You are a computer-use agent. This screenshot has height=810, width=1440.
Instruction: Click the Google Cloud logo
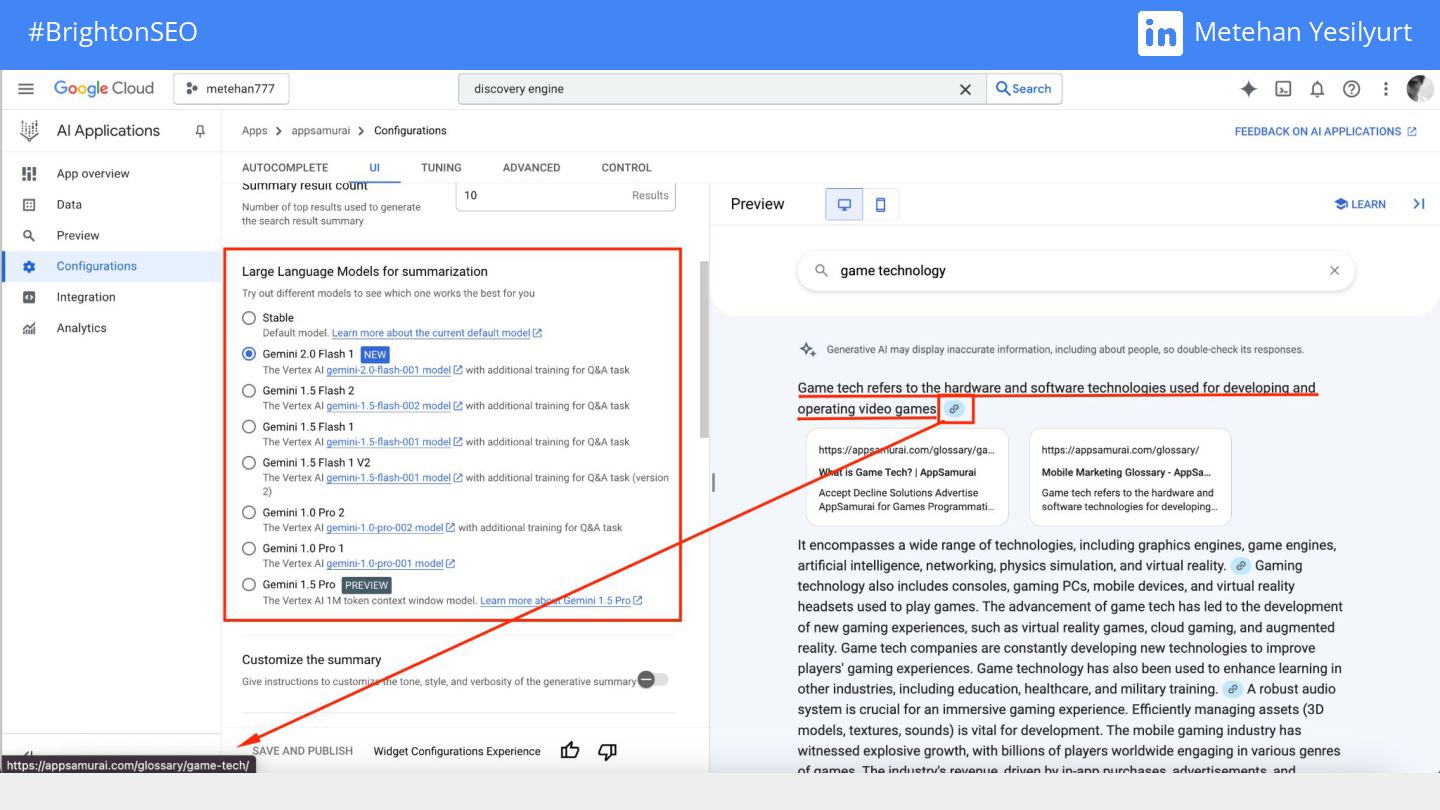(x=104, y=88)
